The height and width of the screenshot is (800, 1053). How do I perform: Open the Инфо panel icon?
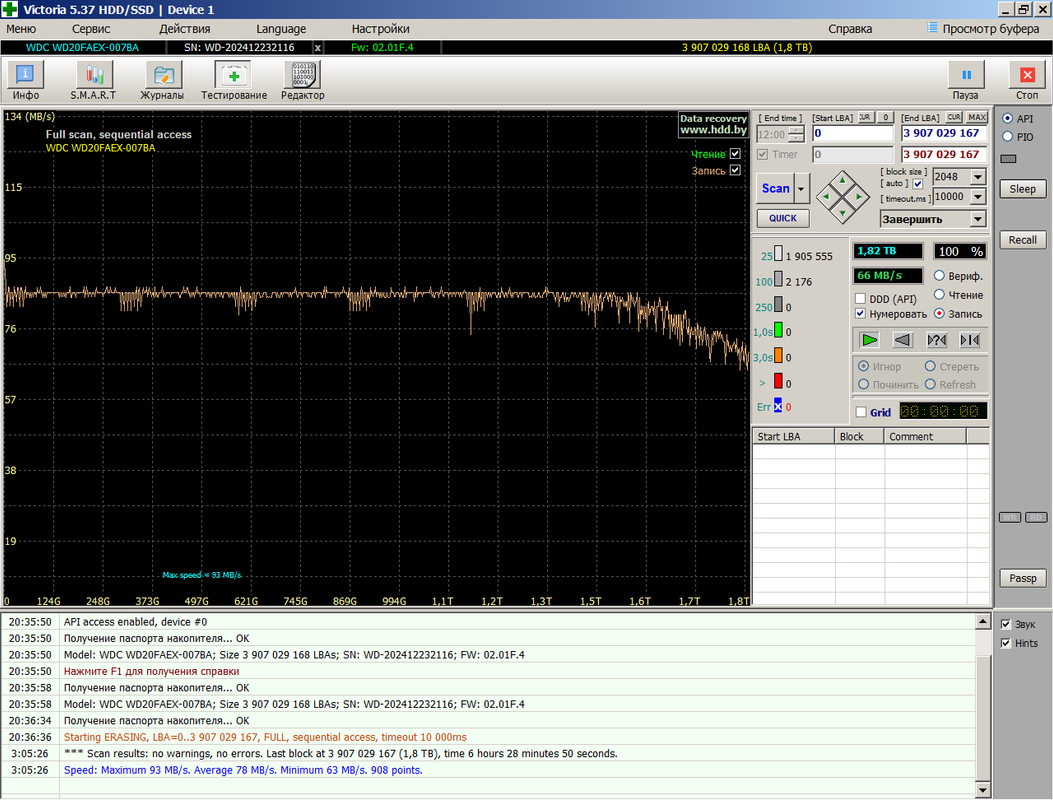25,74
